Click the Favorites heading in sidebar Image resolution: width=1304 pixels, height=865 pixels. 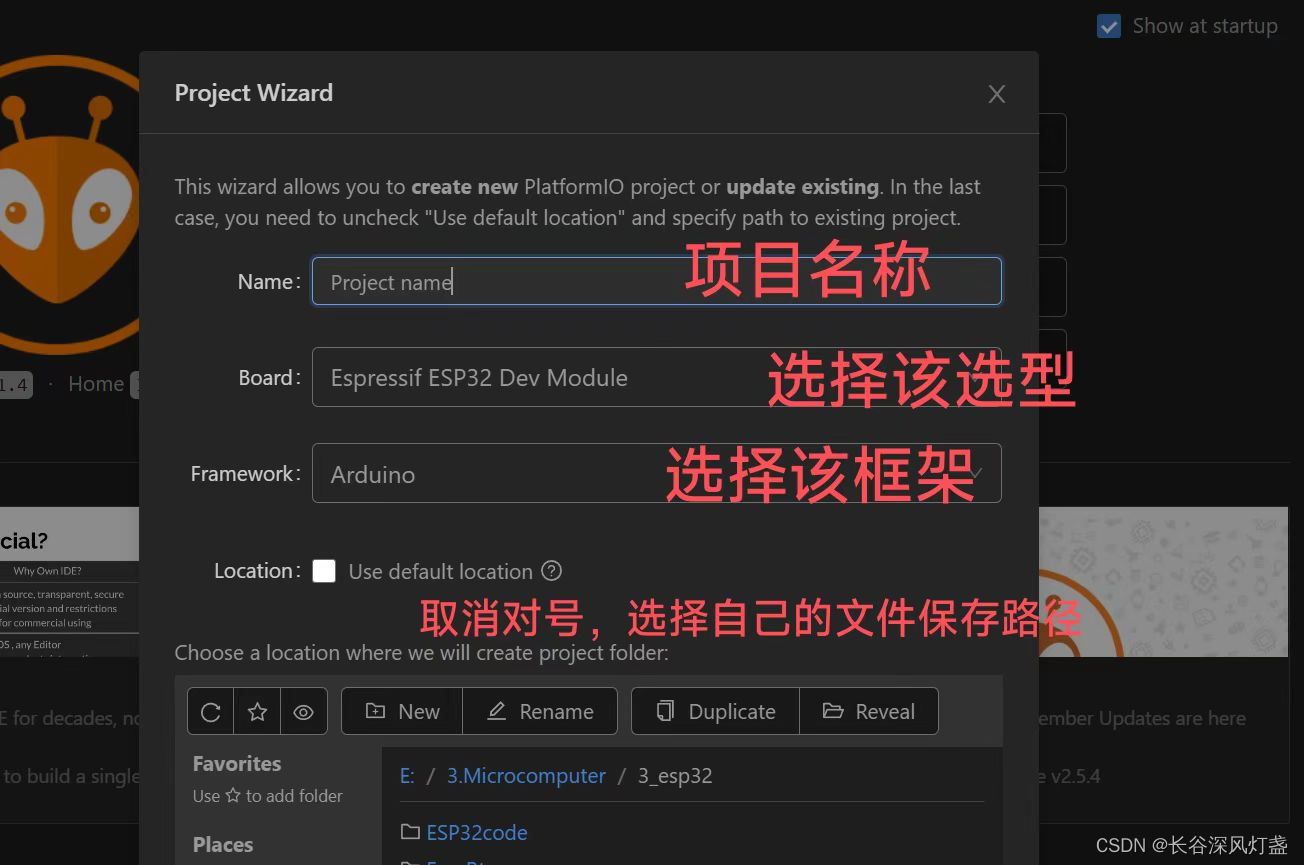[237, 764]
